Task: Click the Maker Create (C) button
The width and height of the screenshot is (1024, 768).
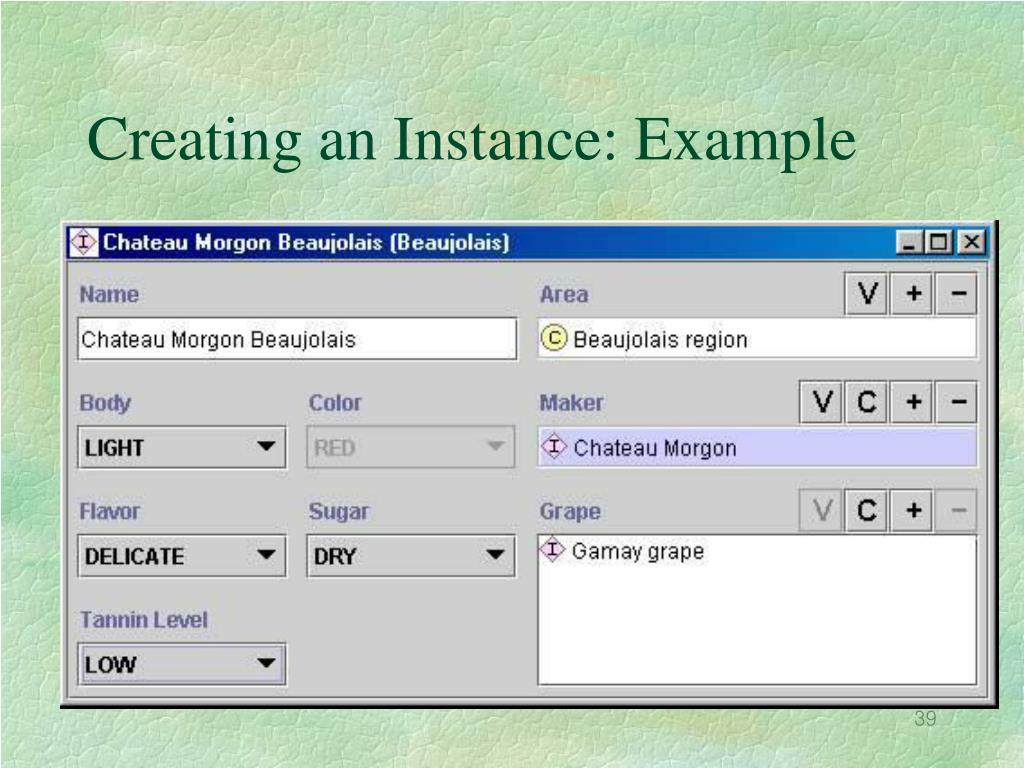Action: [866, 402]
